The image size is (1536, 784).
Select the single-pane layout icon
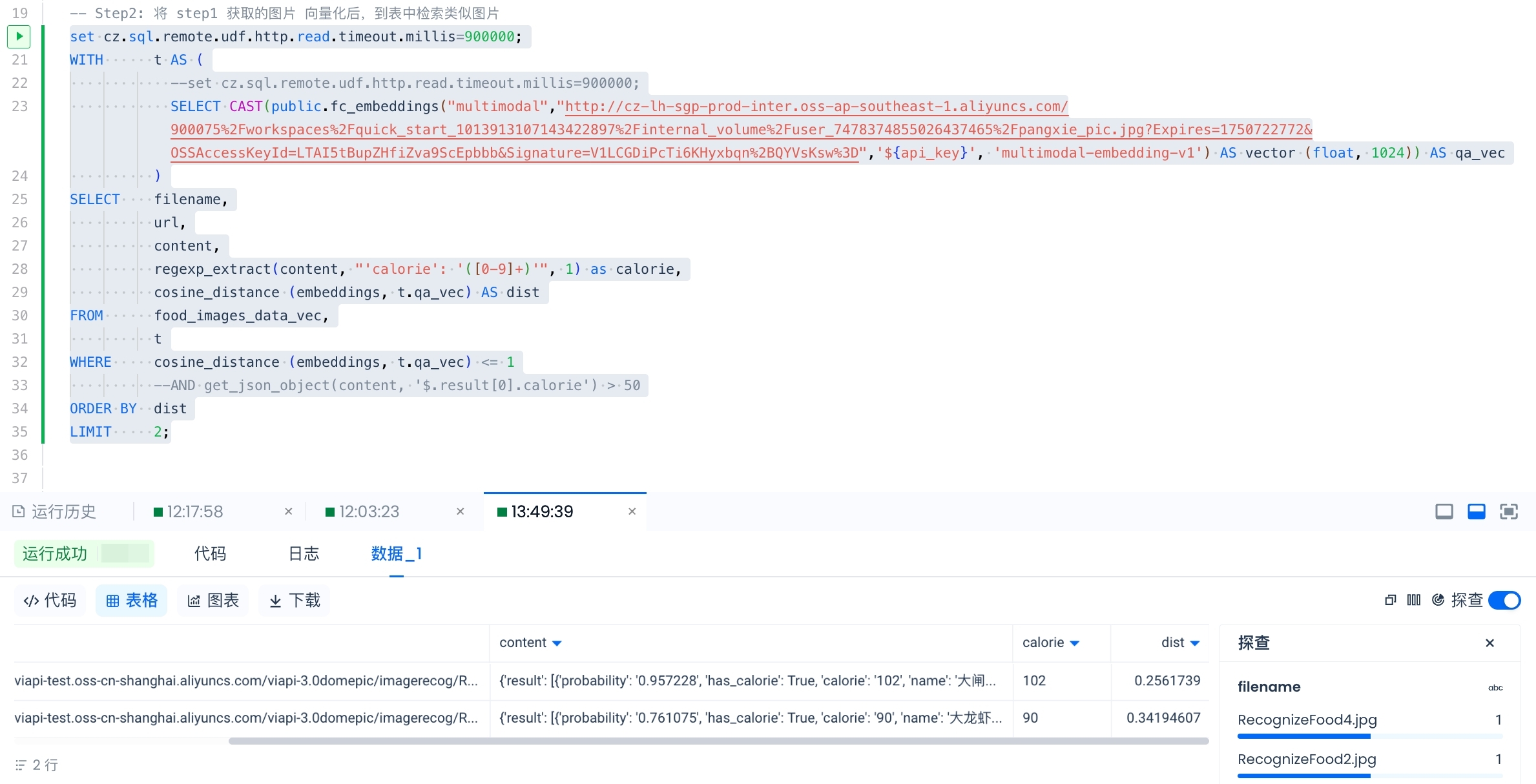click(x=1444, y=511)
